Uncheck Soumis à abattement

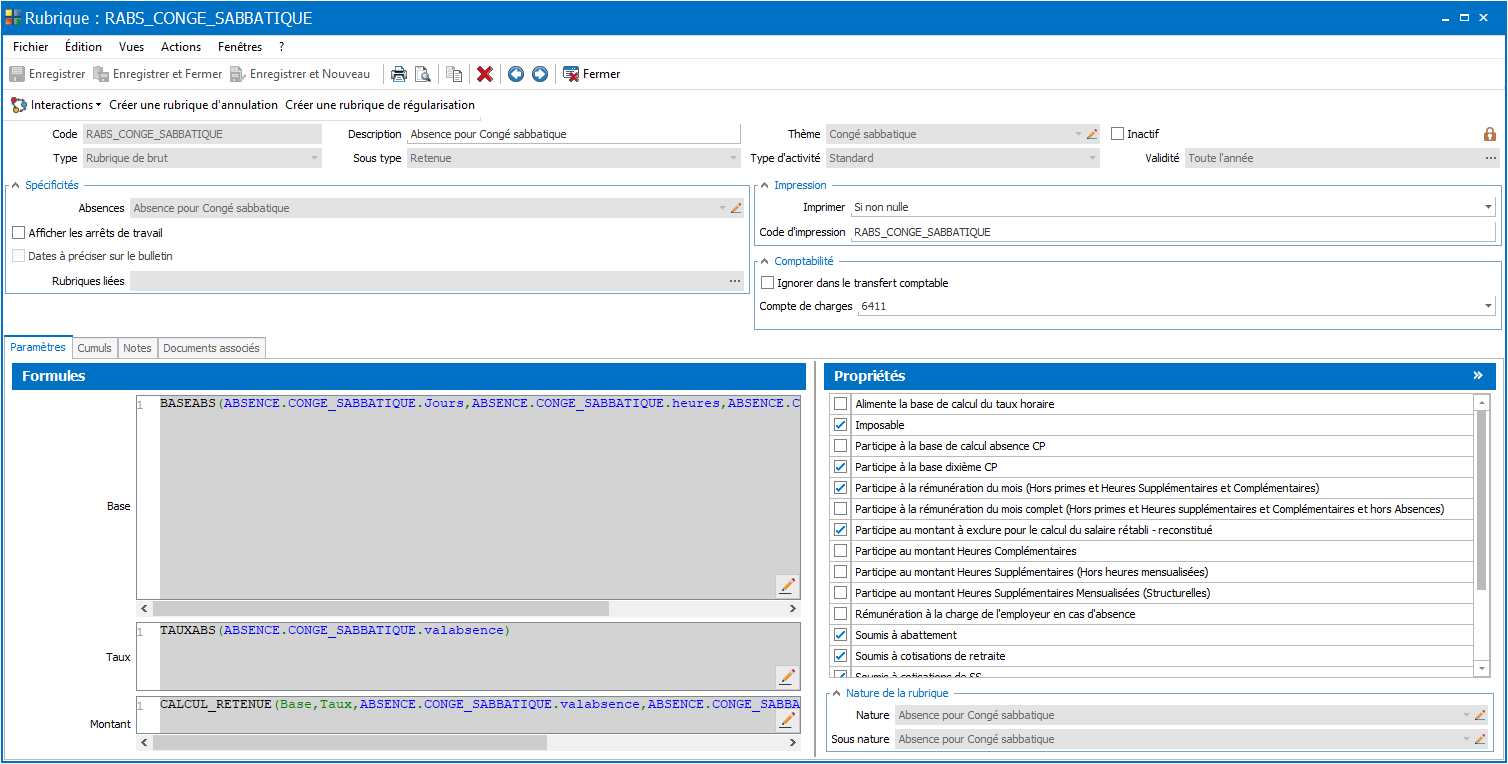coord(840,635)
